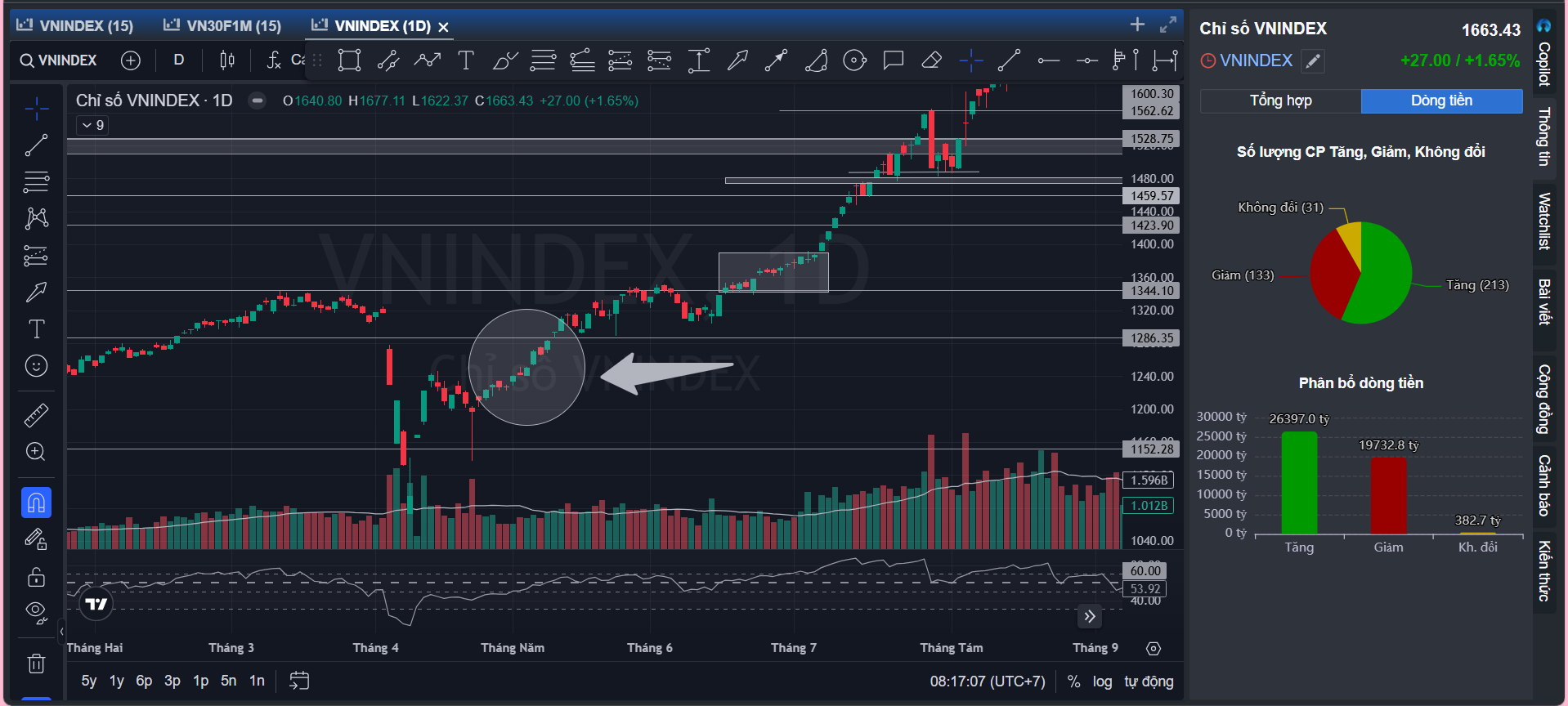
Task: Select the Dòng tiền tab
Action: pyautogui.click(x=1441, y=101)
